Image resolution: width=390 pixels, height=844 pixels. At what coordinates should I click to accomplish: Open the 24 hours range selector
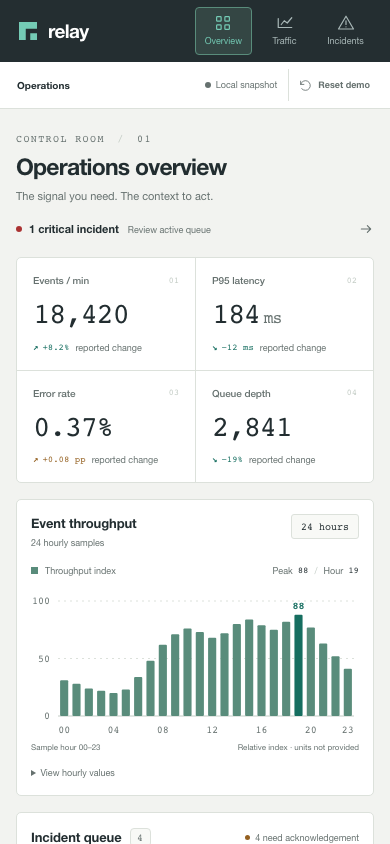(325, 526)
